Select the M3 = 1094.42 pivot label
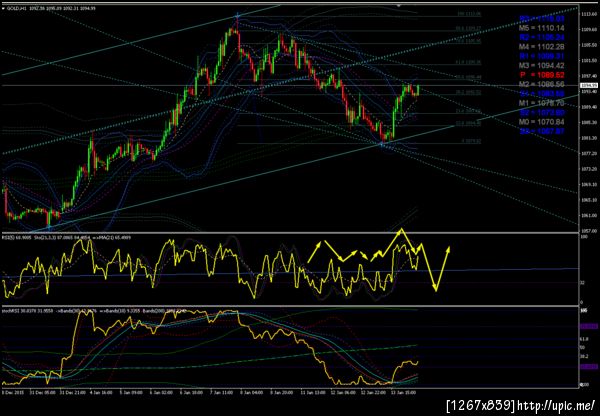The image size is (600, 416). click(541, 65)
